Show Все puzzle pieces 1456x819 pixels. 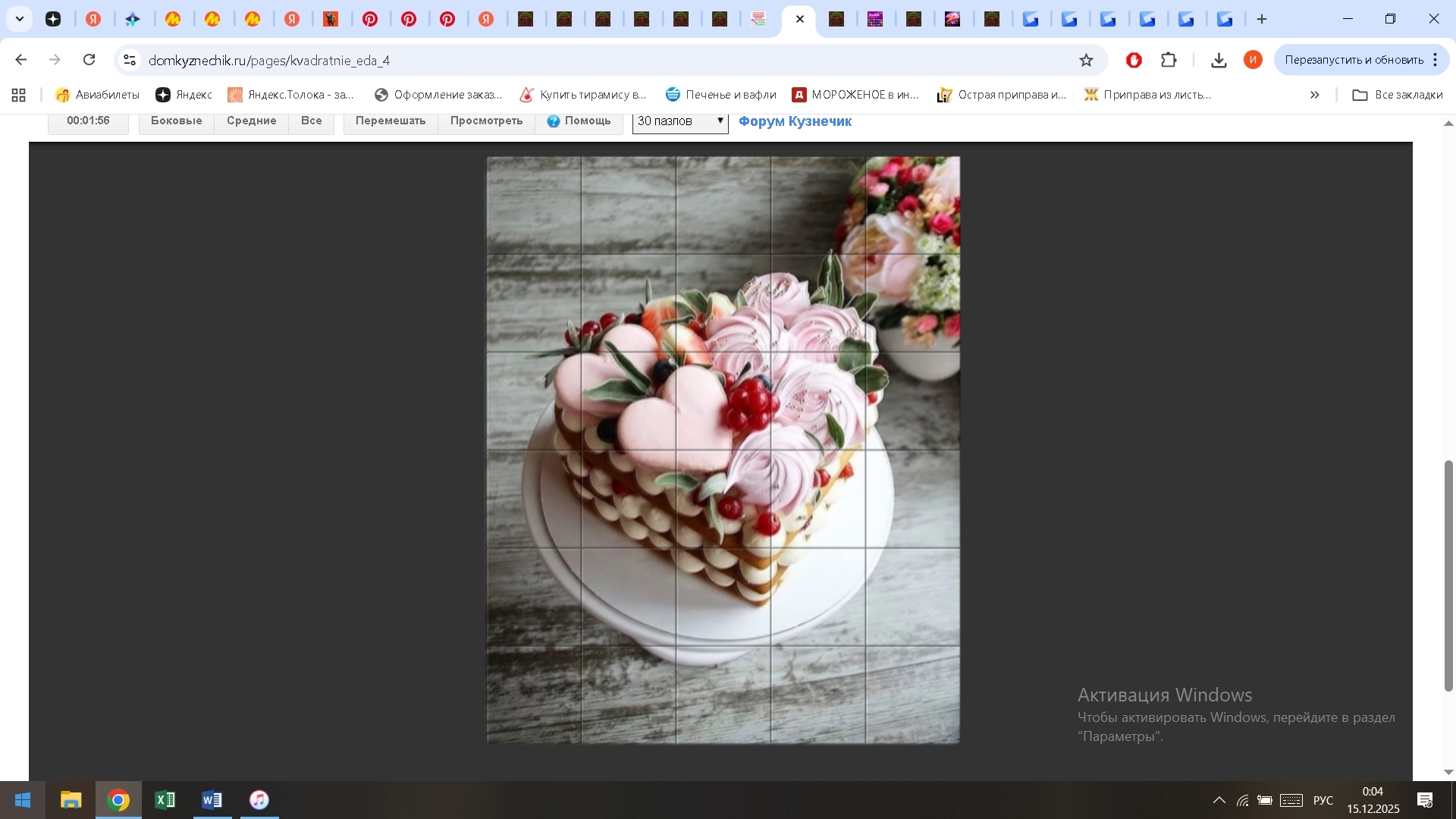pyautogui.click(x=311, y=121)
